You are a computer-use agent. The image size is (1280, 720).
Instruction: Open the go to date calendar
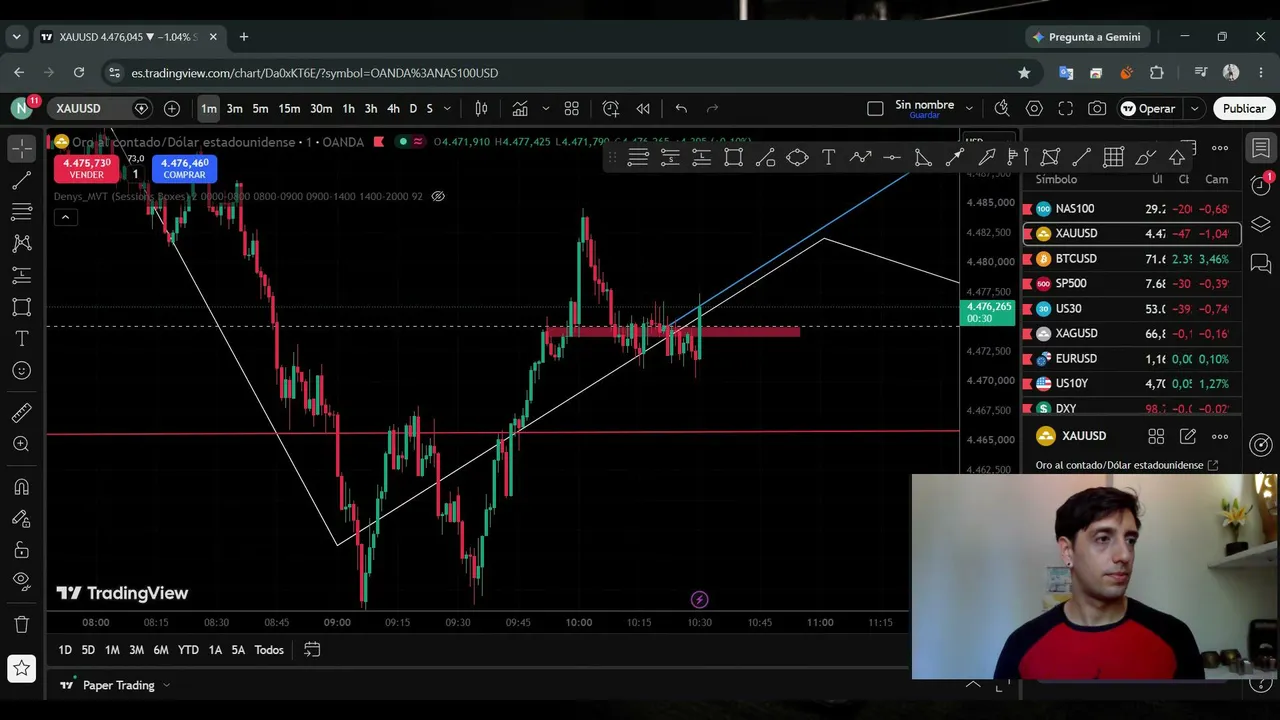(312, 650)
